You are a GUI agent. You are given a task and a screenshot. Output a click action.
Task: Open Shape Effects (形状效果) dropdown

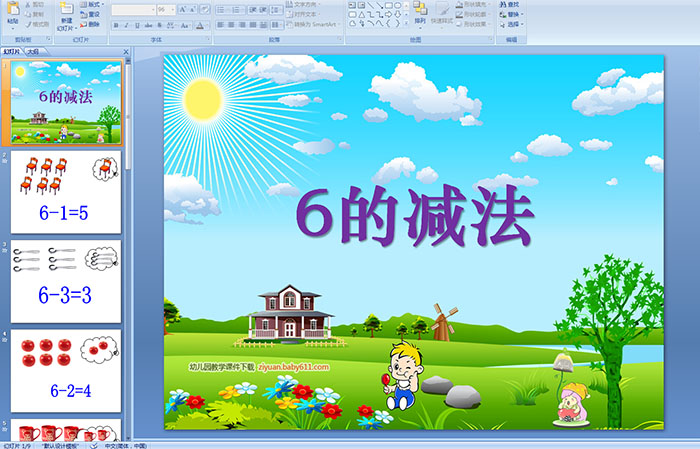[x=473, y=24]
